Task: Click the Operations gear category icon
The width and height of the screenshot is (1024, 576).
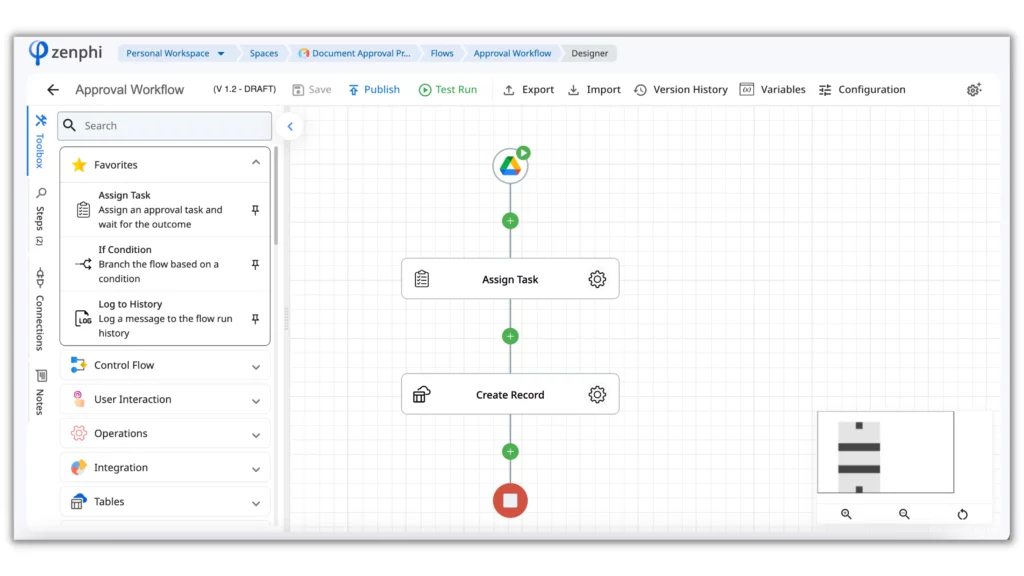Action: click(78, 433)
